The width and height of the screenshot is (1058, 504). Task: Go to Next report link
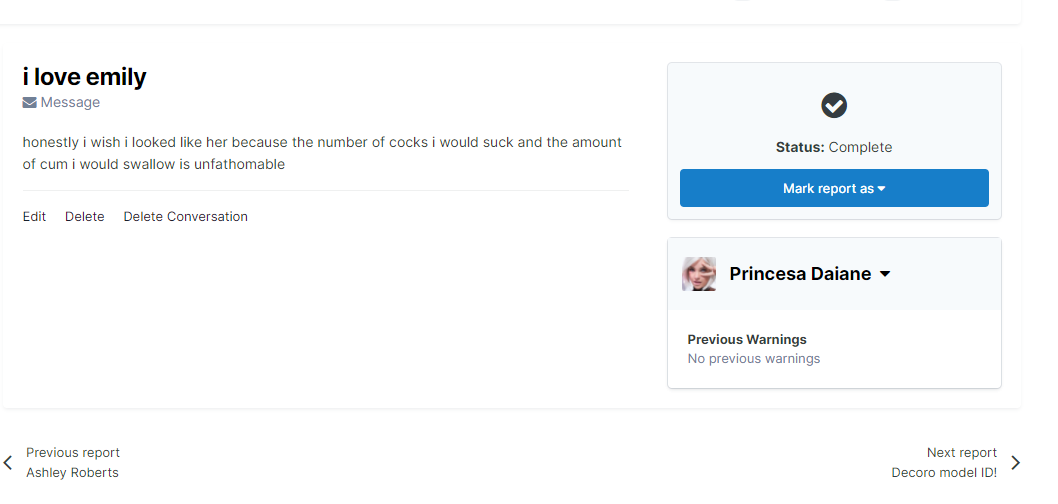[961, 452]
